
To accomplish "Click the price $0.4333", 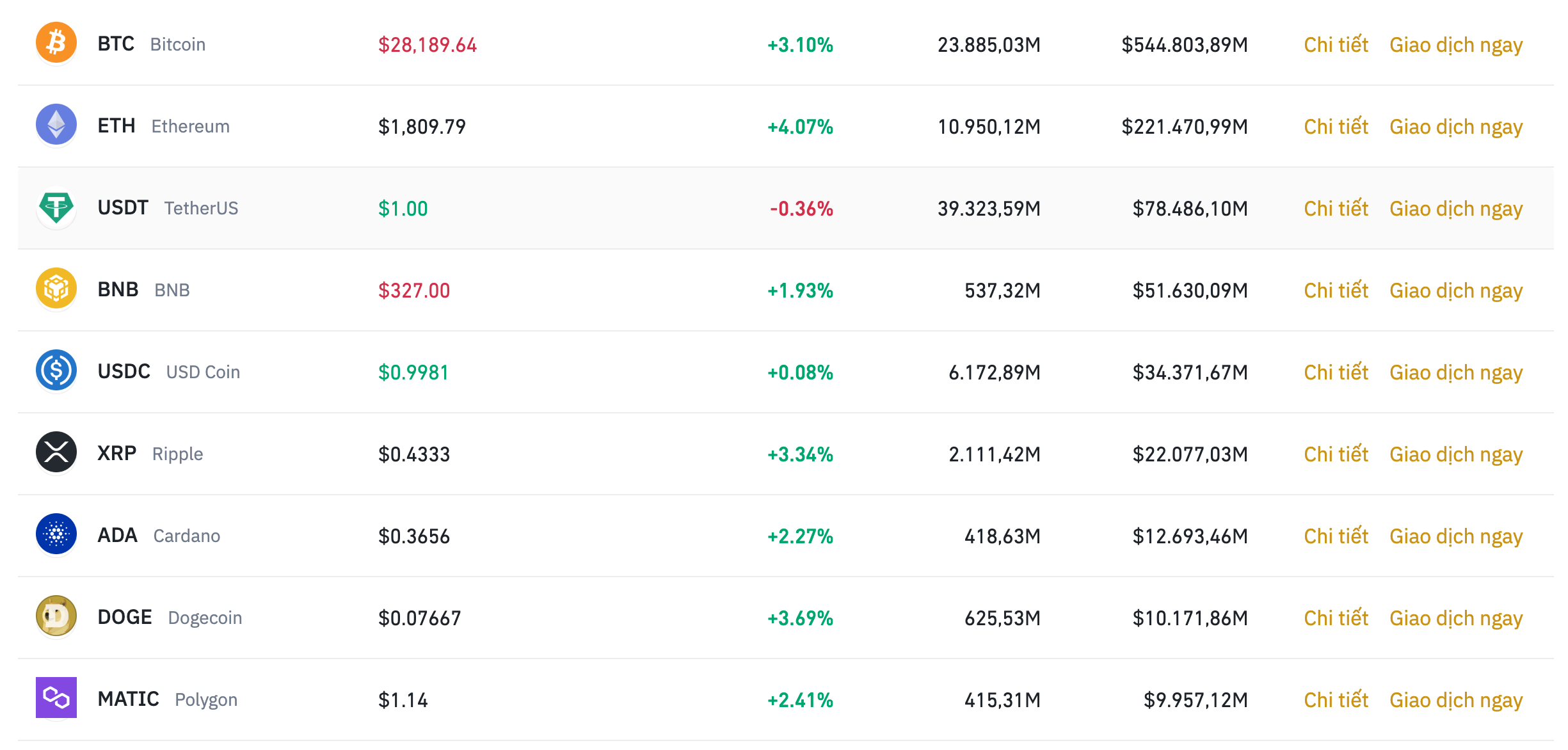I will tap(414, 454).
